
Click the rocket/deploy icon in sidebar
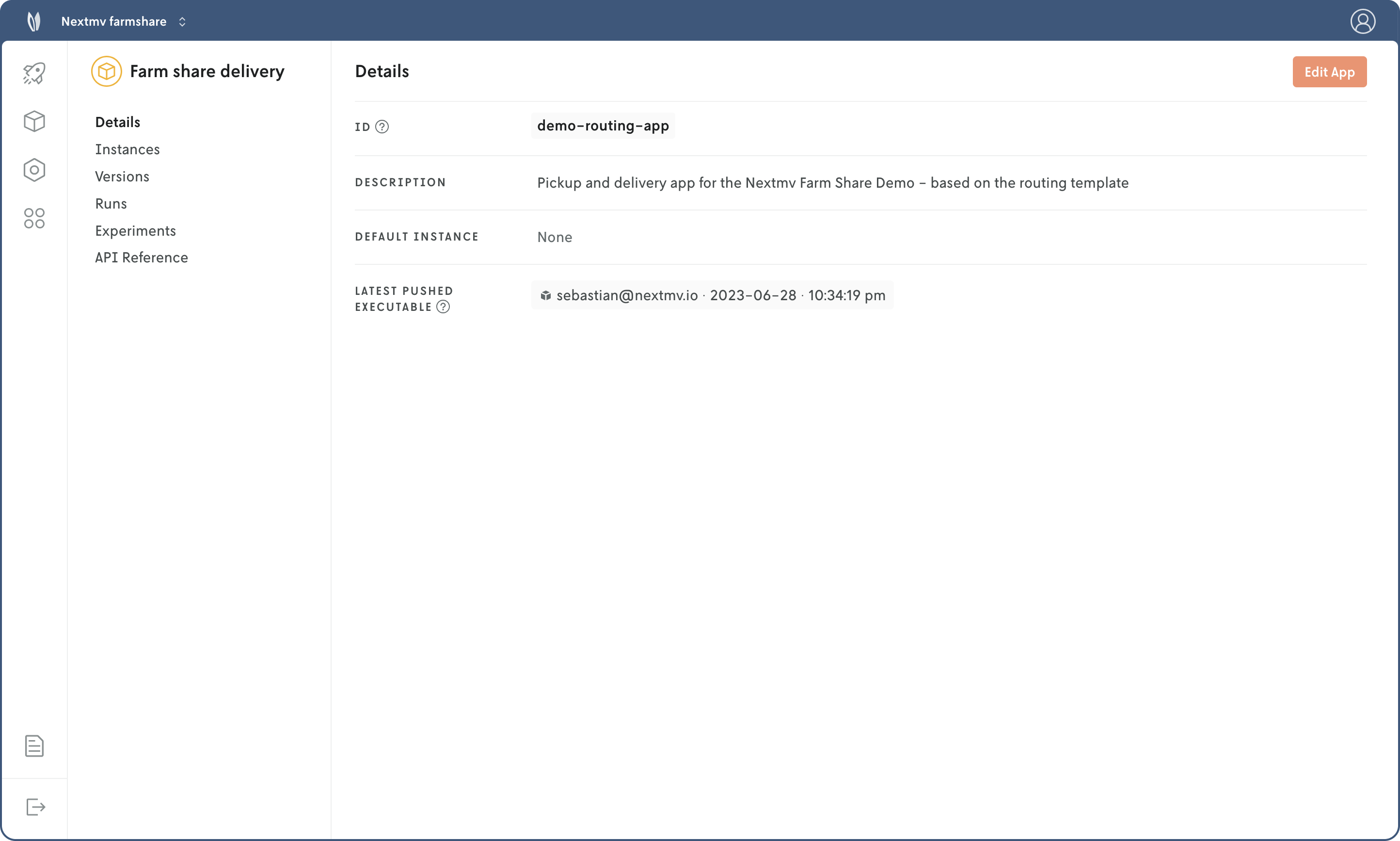(33, 73)
